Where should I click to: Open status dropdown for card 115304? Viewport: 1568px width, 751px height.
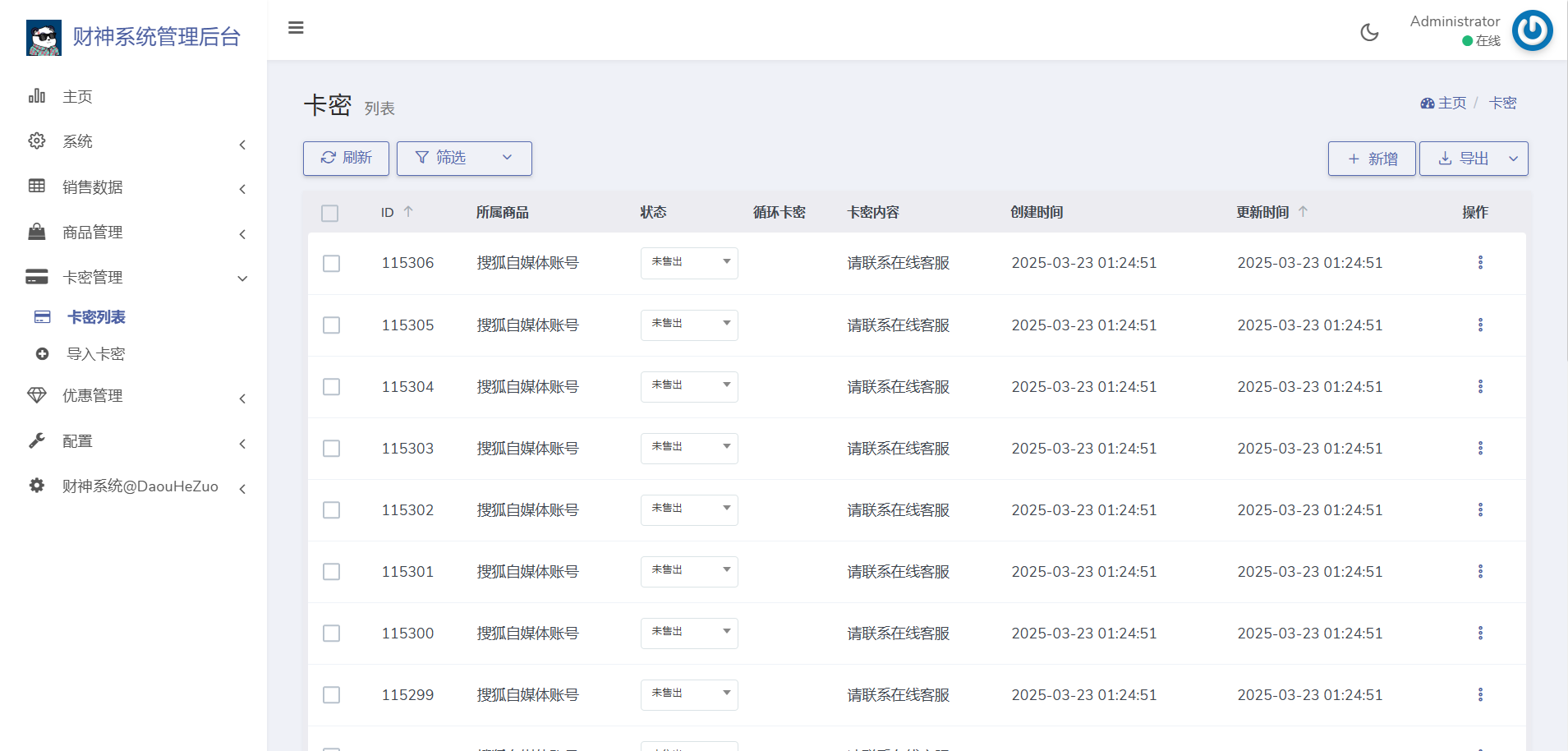click(688, 387)
